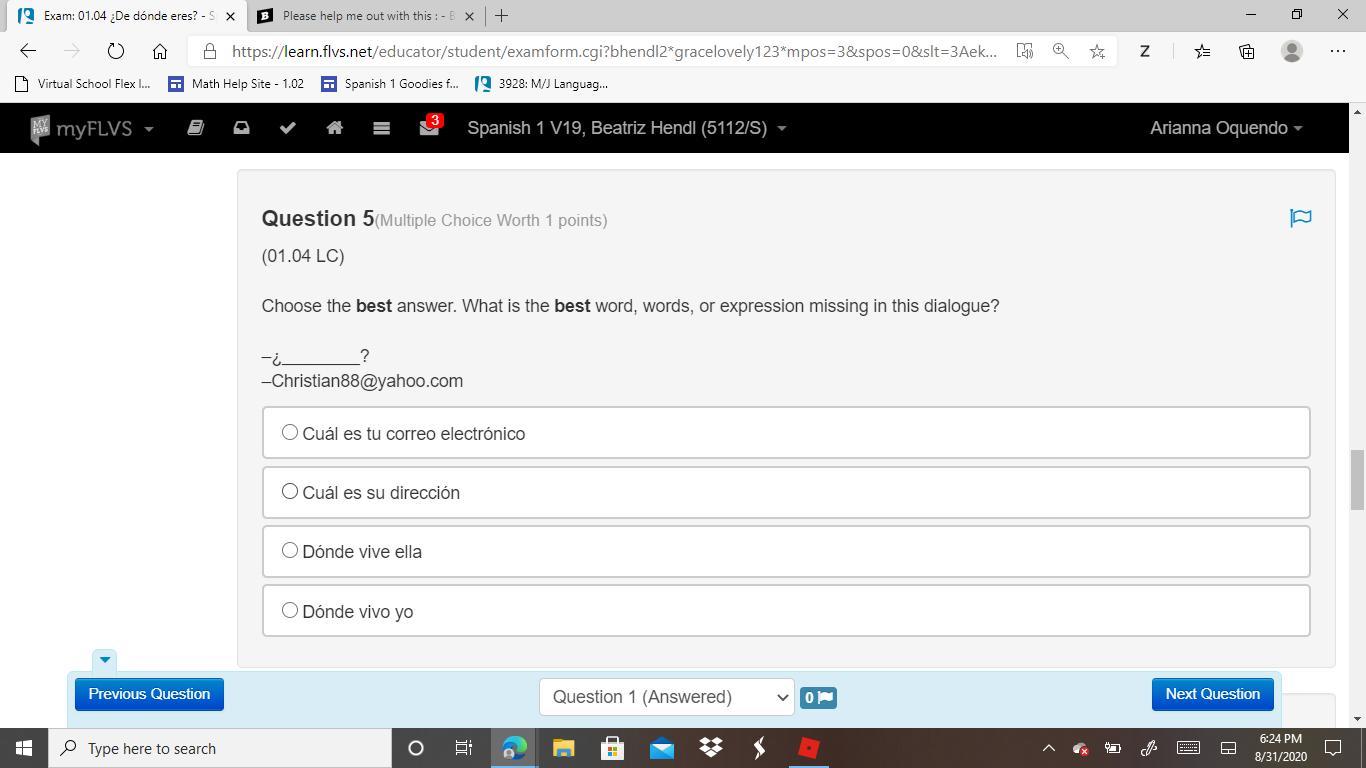Image resolution: width=1366 pixels, height=768 pixels.
Task: Open '3928: M/J Languag...' bookmark
Action: tap(542, 84)
